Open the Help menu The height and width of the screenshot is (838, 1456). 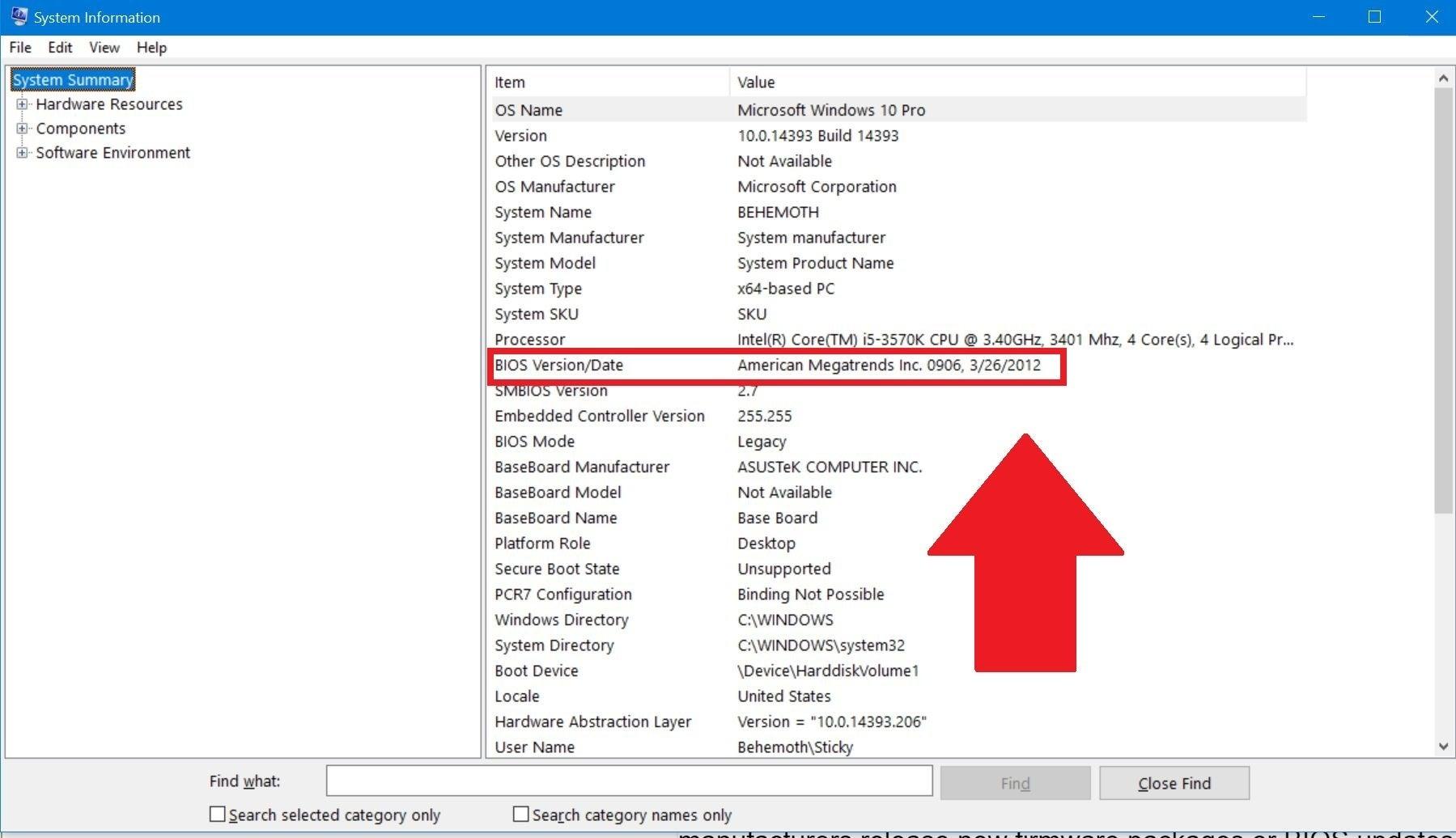(151, 47)
